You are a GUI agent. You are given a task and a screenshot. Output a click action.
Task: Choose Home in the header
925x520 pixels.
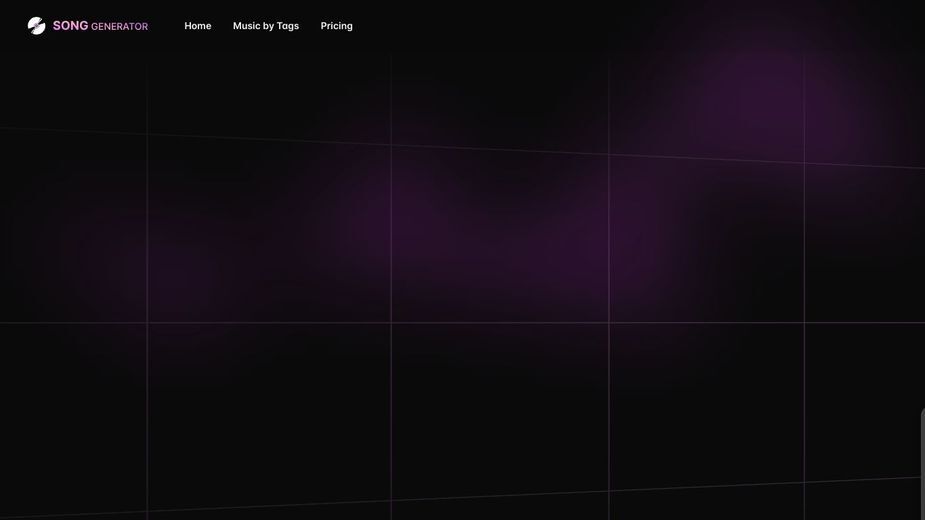click(198, 26)
